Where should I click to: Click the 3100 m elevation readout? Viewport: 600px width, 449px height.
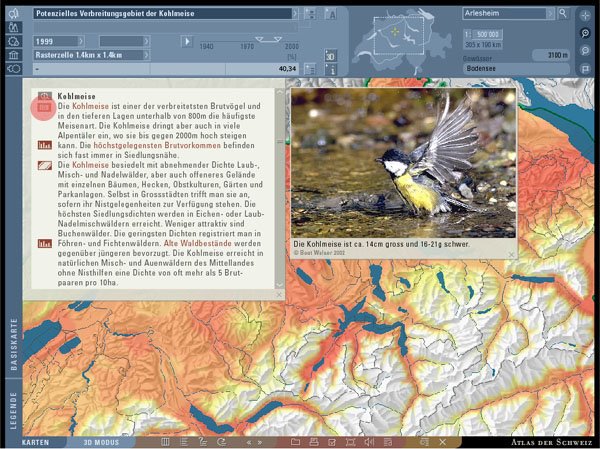tap(551, 56)
